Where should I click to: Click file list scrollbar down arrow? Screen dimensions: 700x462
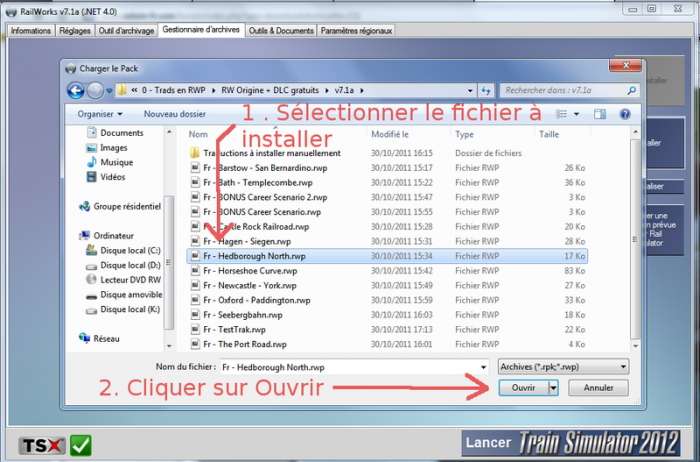(635, 346)
